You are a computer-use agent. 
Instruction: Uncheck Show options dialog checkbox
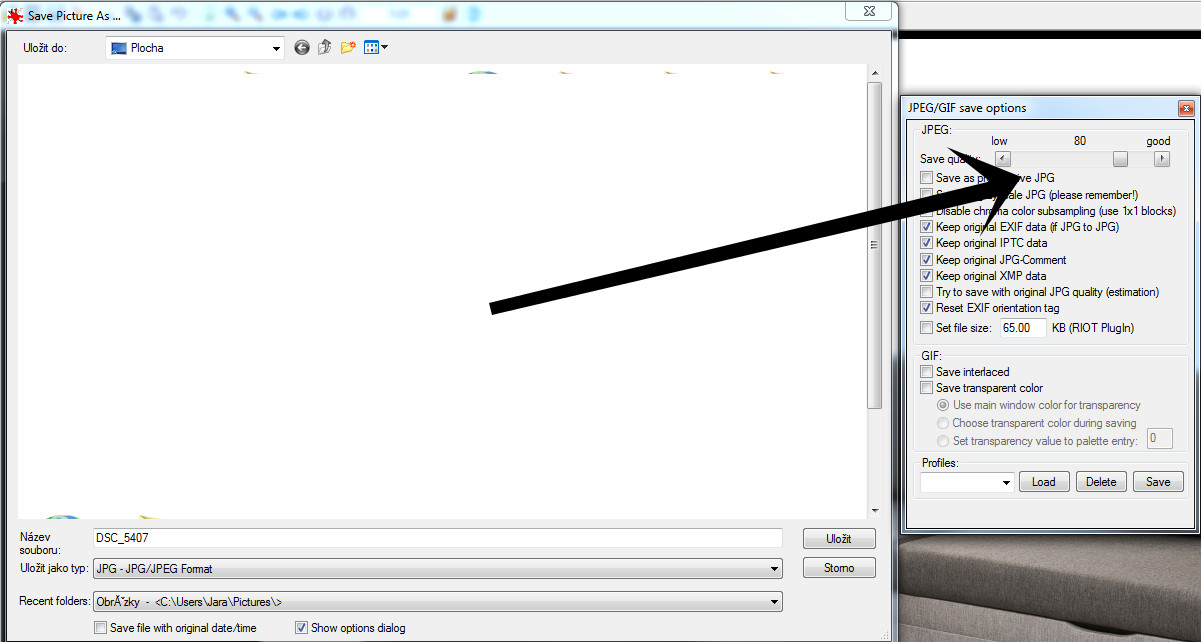pos(301,628)
